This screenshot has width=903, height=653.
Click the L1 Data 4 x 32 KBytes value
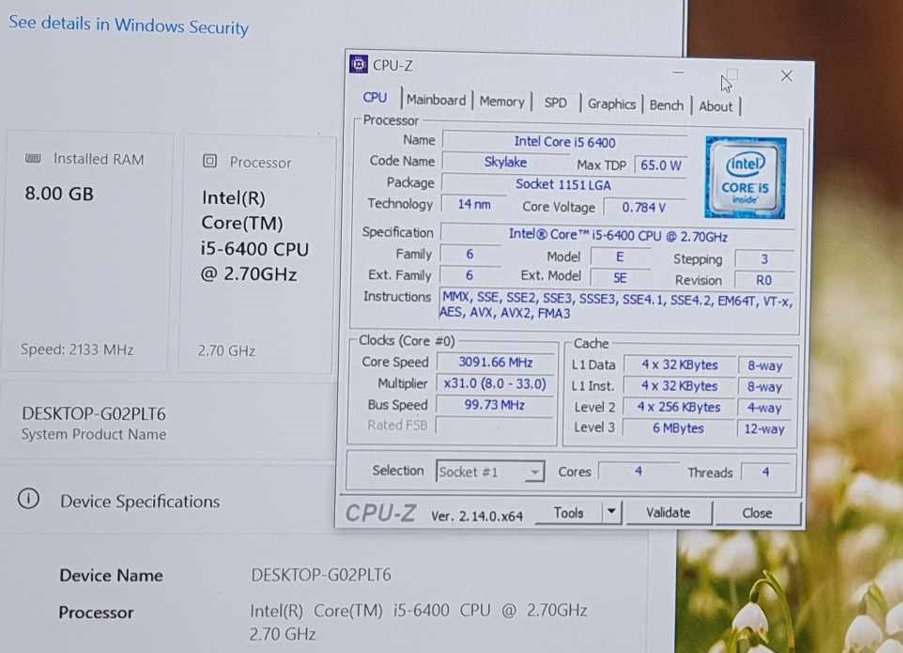pyautogui.click(x=680, y=365)
